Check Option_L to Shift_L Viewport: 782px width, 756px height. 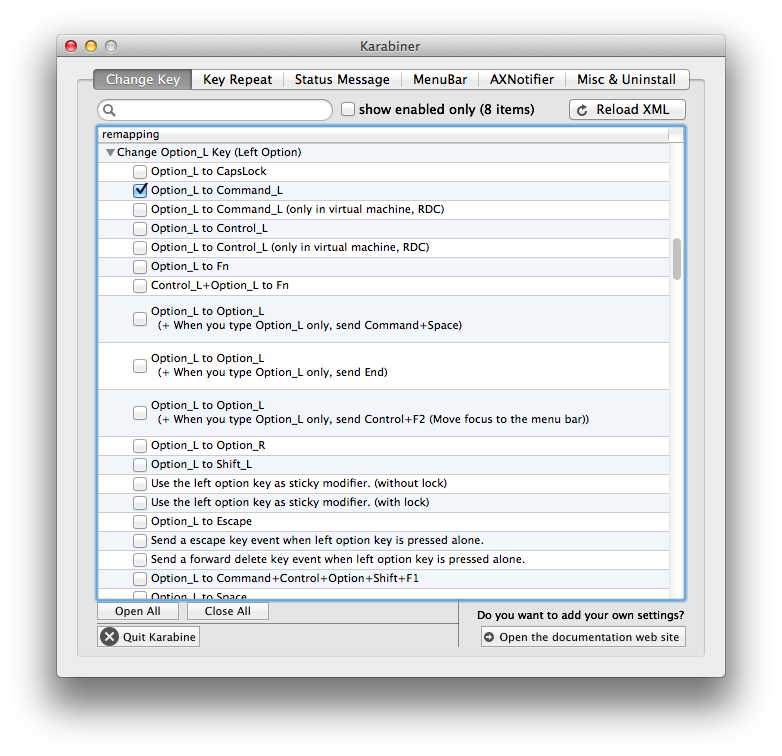[140, 464]
